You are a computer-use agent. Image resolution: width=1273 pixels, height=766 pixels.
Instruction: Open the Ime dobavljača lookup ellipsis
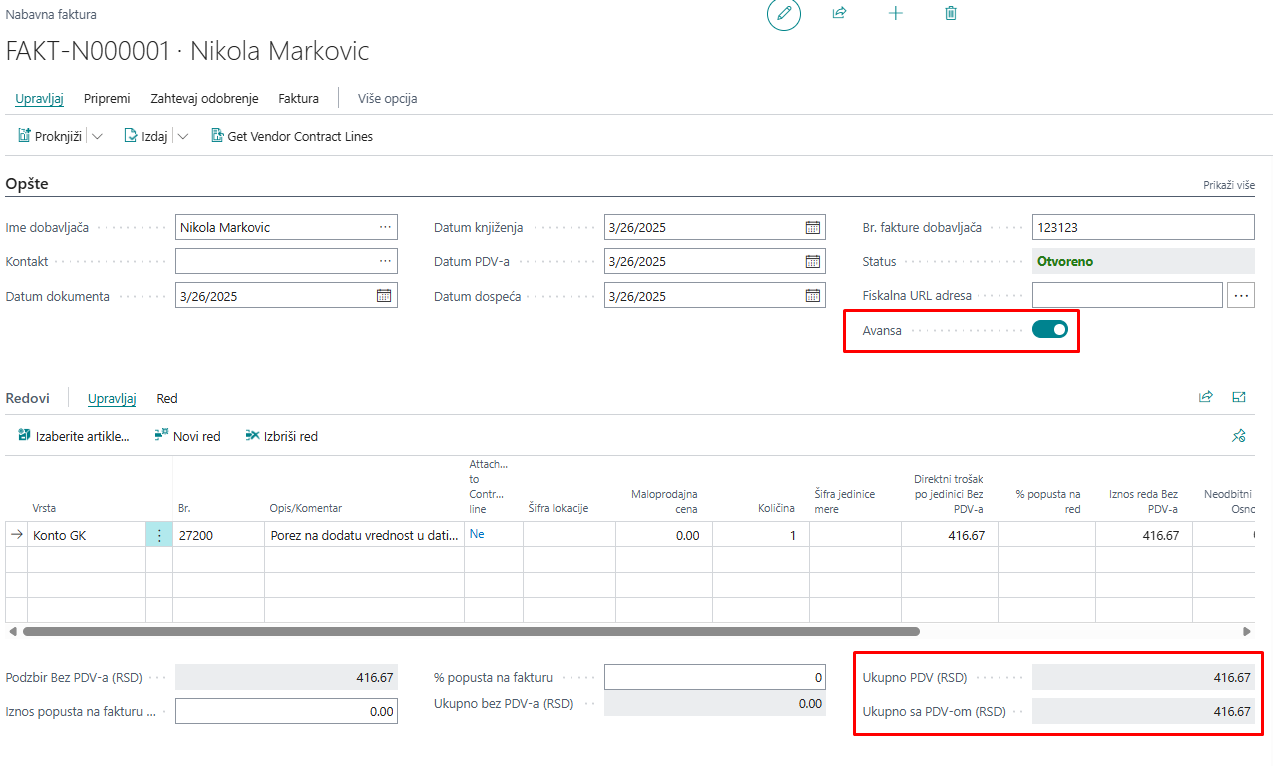385,227
